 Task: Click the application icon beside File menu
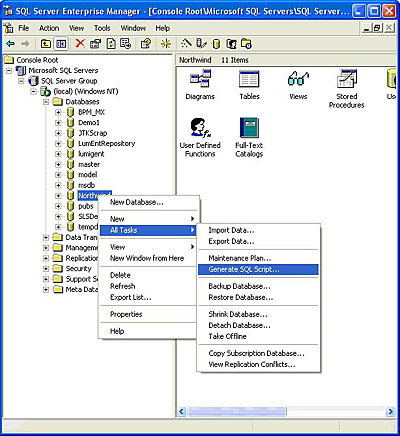tap(9, 28)
